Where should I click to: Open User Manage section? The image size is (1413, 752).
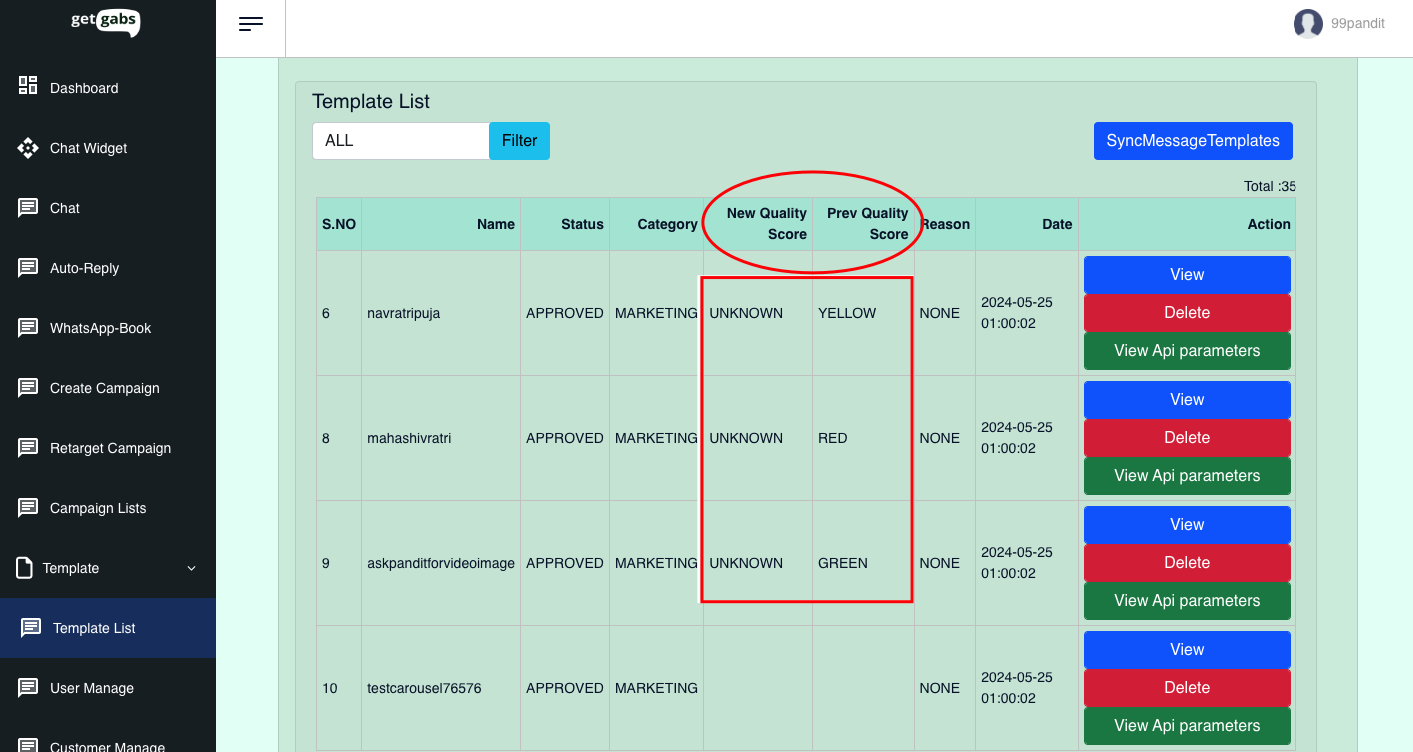point(92,688)
